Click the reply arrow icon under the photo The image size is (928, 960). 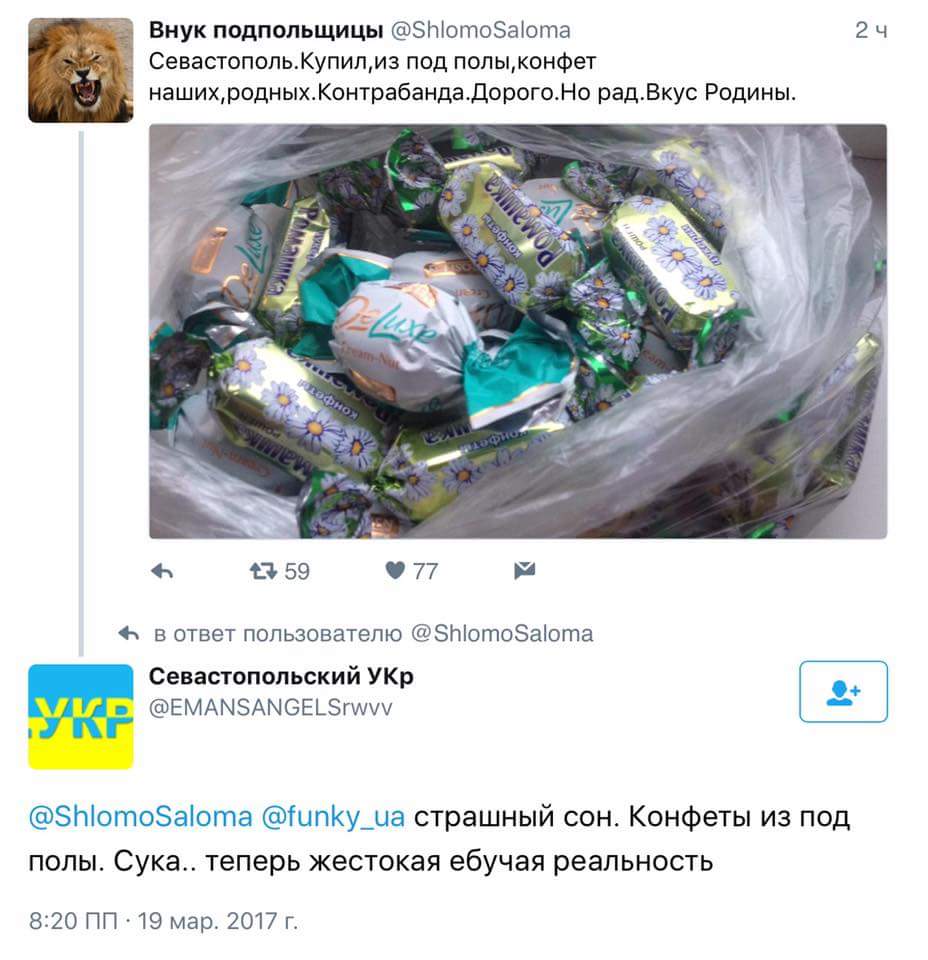point(162,571)
